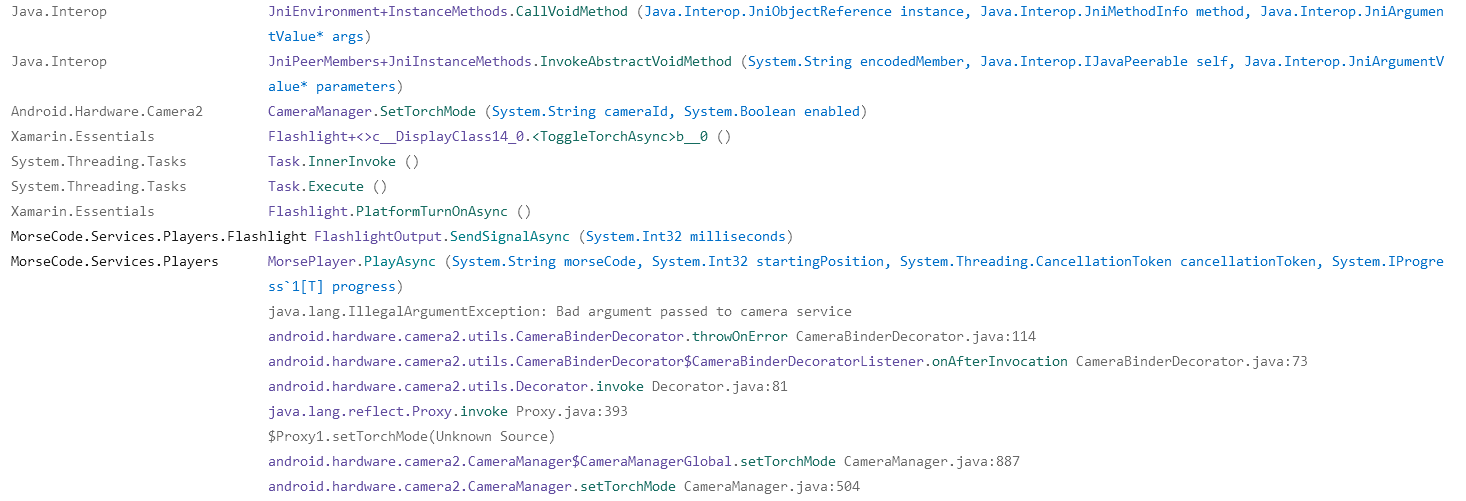Click the java.lang.reflect.Proxy.invoke line
The image size is (1466, 501).
[447, 411]
